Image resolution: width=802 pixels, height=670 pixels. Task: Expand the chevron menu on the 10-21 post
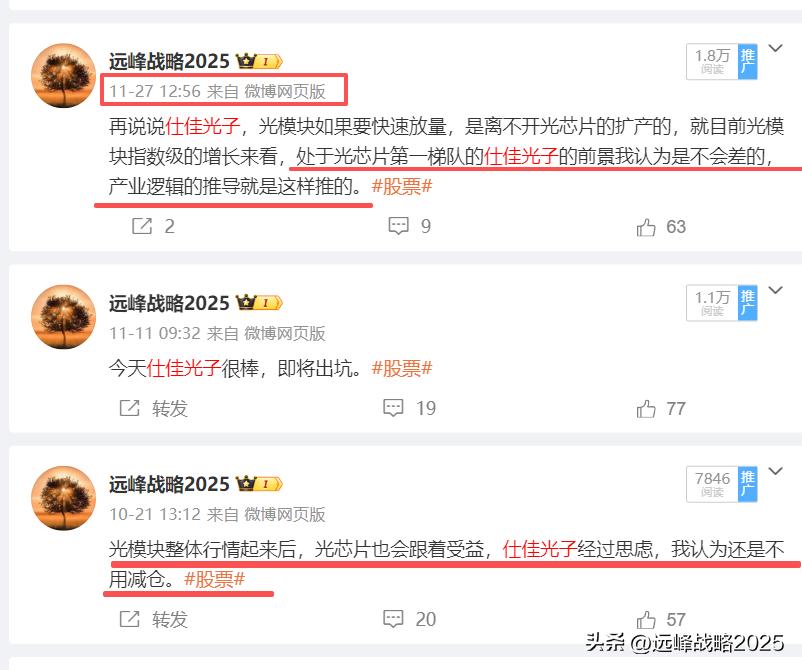(776, 471)
